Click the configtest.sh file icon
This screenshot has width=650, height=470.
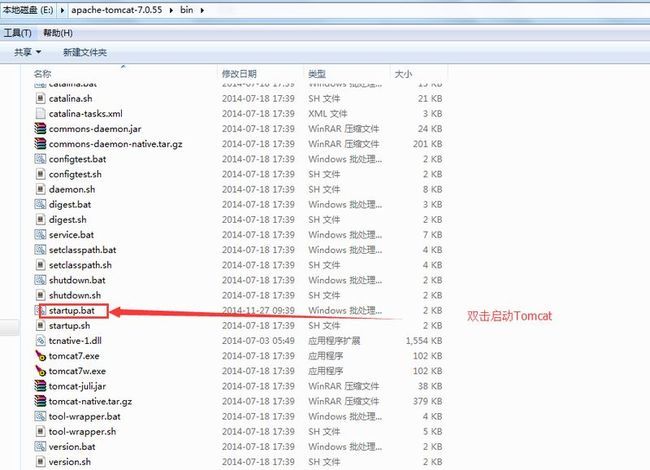40,174
